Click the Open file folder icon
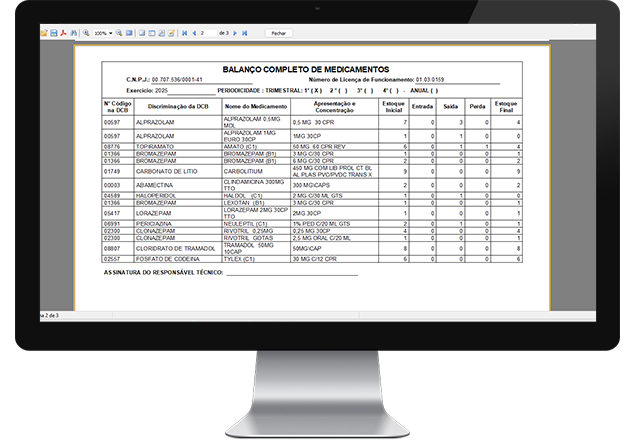This screenshot has height=440, width=630. point(44,33)
